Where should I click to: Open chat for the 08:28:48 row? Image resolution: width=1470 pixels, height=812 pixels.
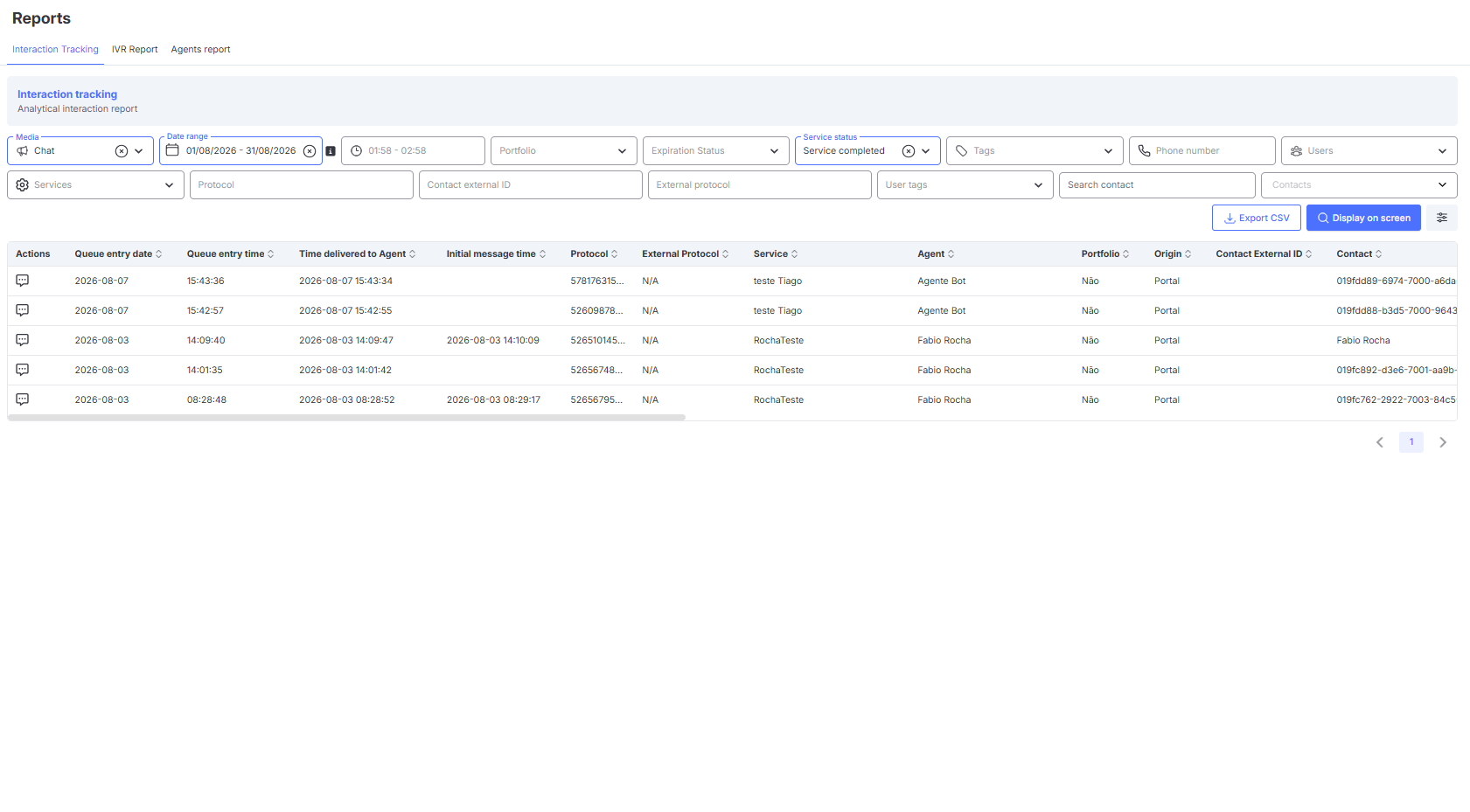point(23,399)
